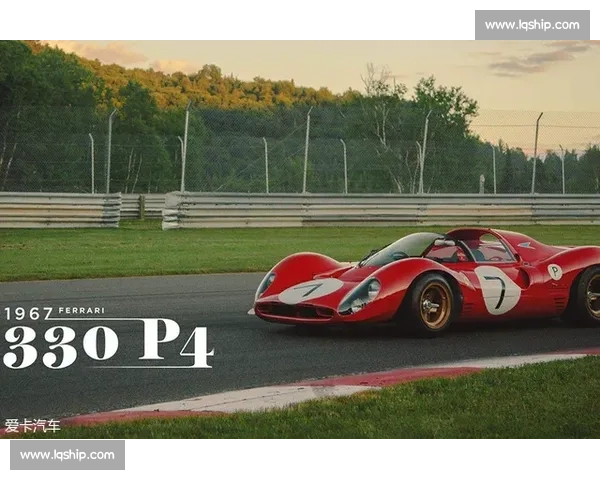
Task: Click the partially visible rear wheel
Action: click(x=589, y=297)
